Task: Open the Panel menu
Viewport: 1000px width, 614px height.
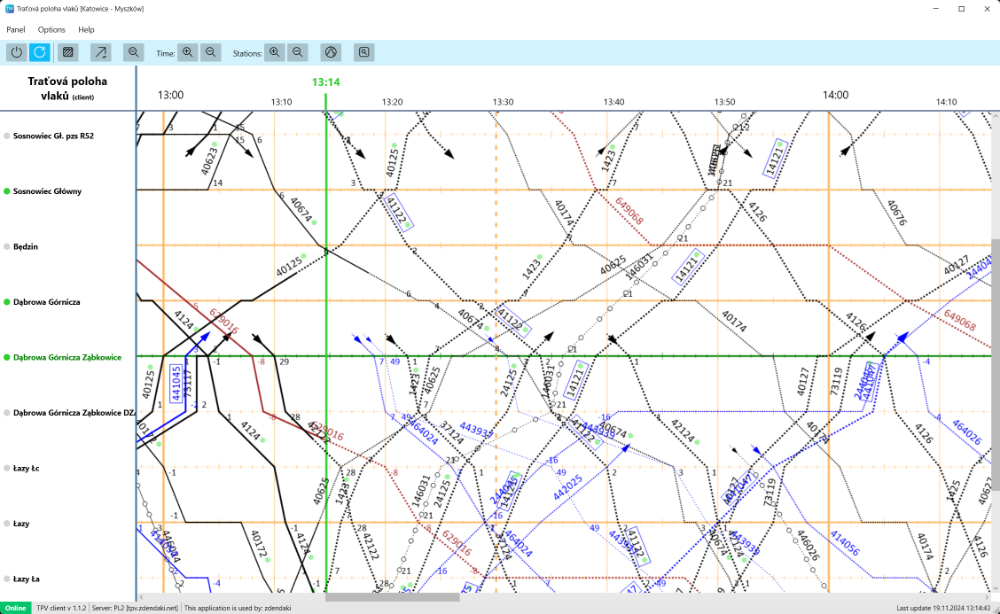Action: tap(16, 30)
